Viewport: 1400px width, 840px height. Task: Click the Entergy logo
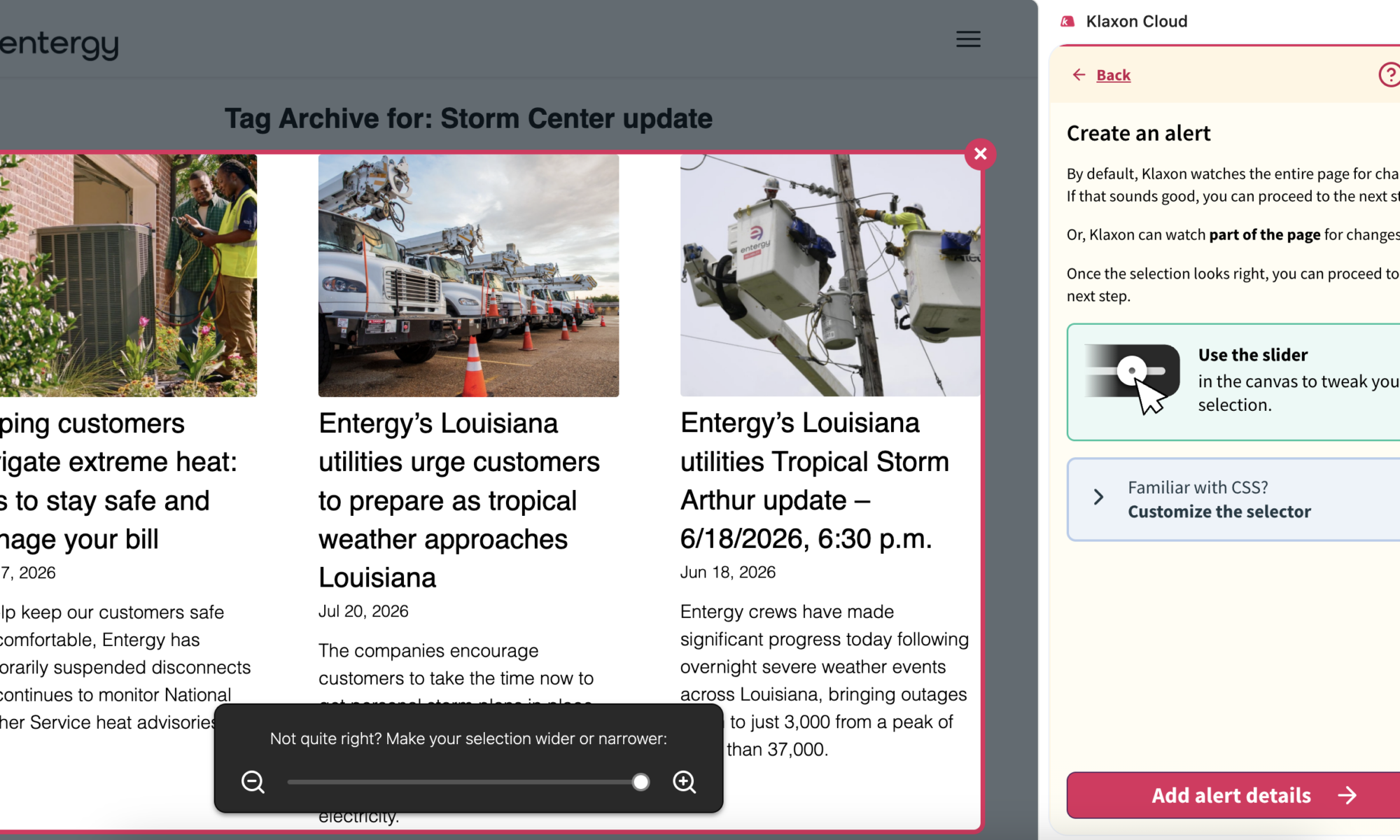pos(59,45)
